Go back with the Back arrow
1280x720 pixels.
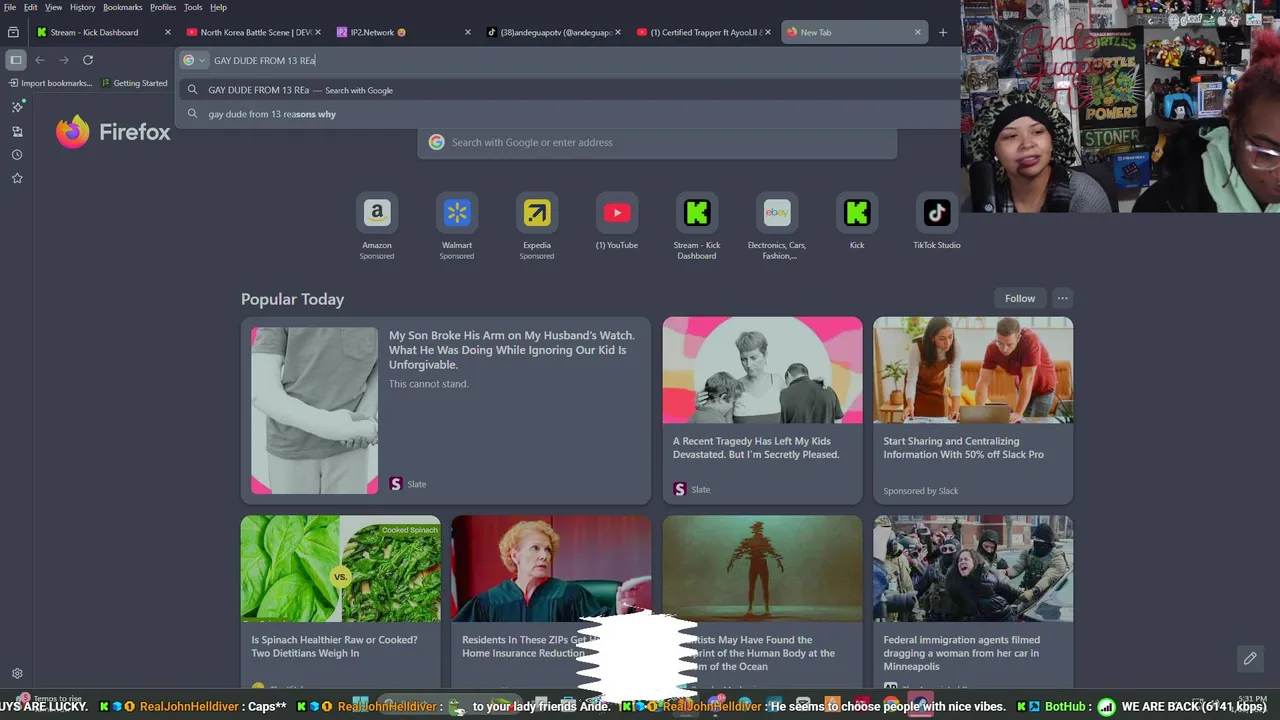click(40, 60)
